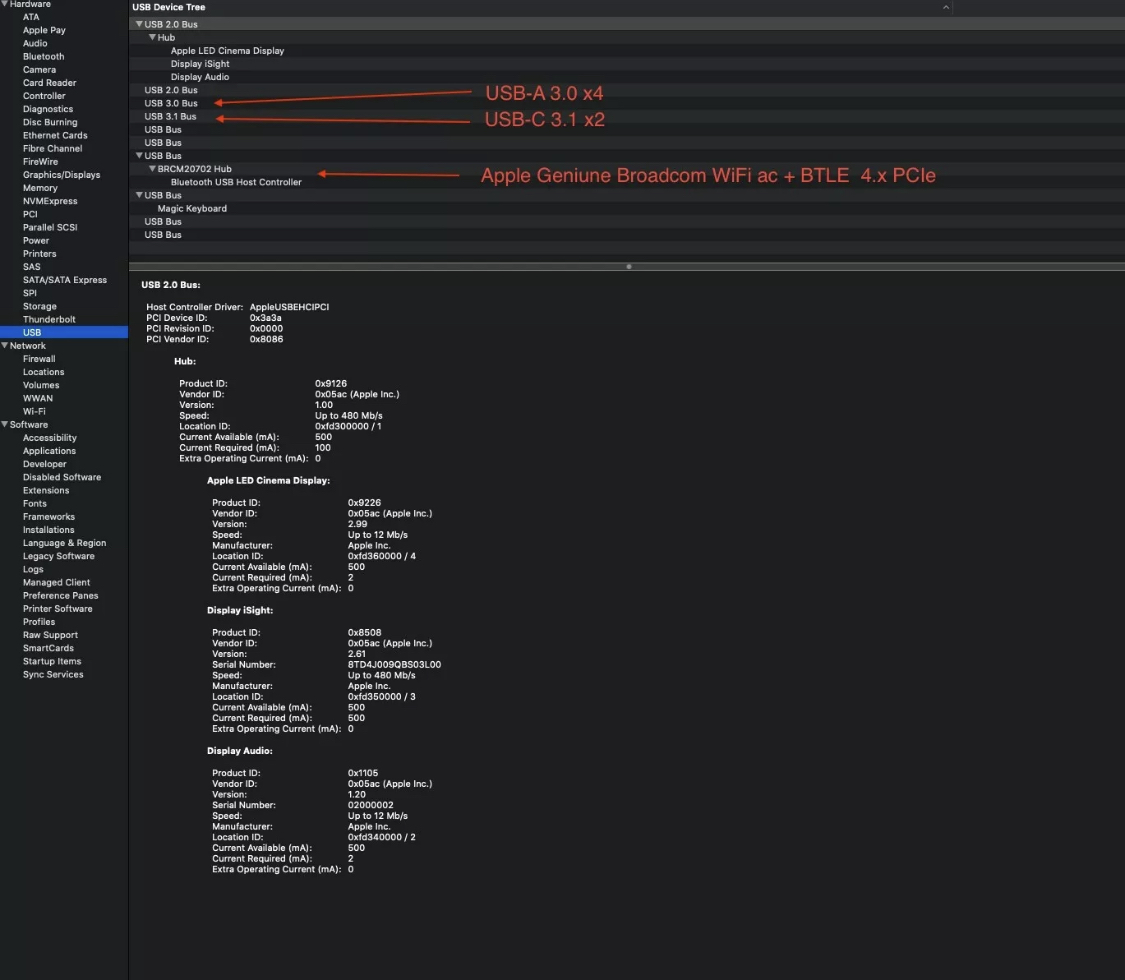Screen dimensions: 1125x980
Task: Open Firewall under Network
Action: (x=39, y=359)
